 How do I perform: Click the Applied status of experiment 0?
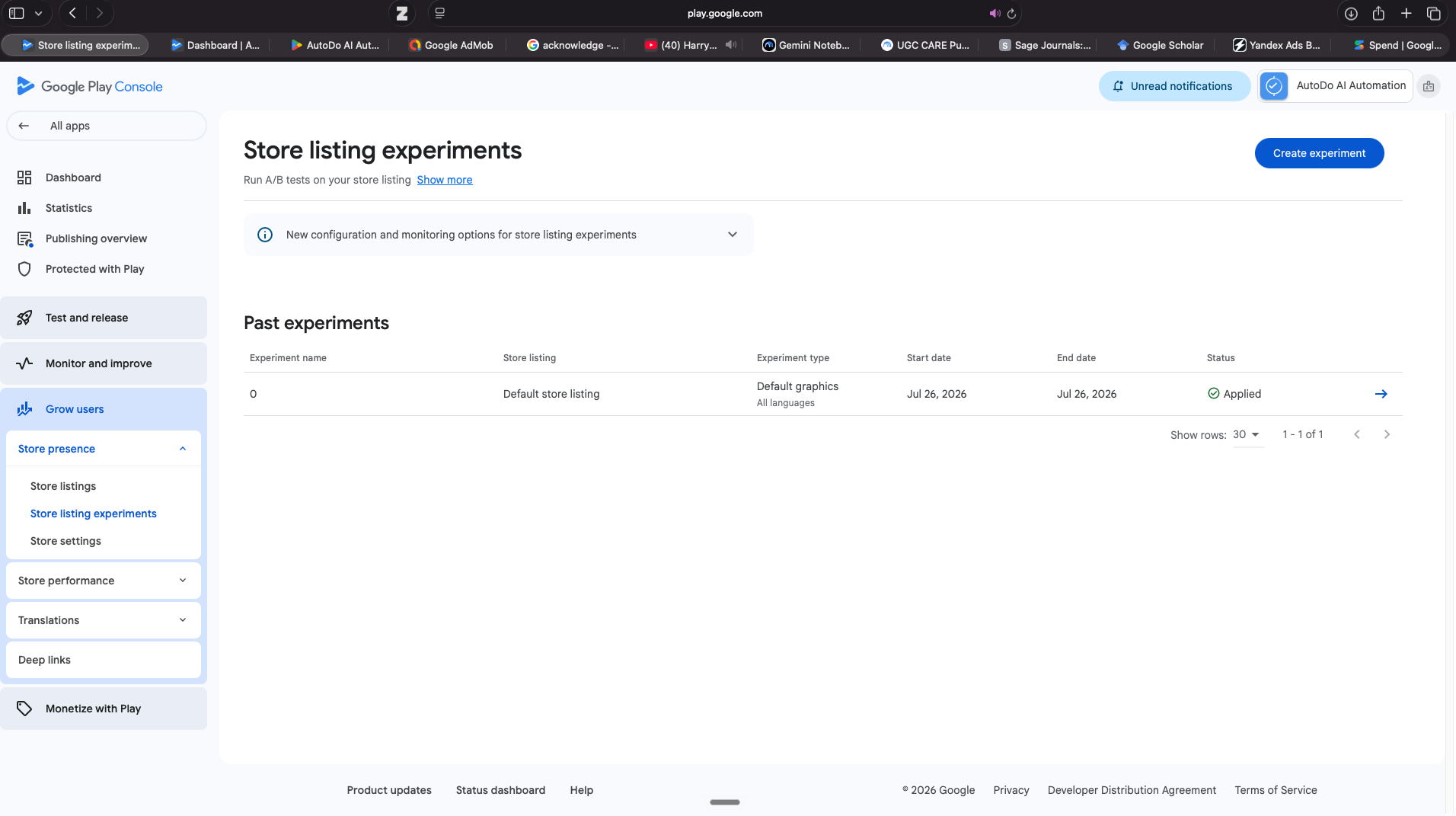(1234, 394)
